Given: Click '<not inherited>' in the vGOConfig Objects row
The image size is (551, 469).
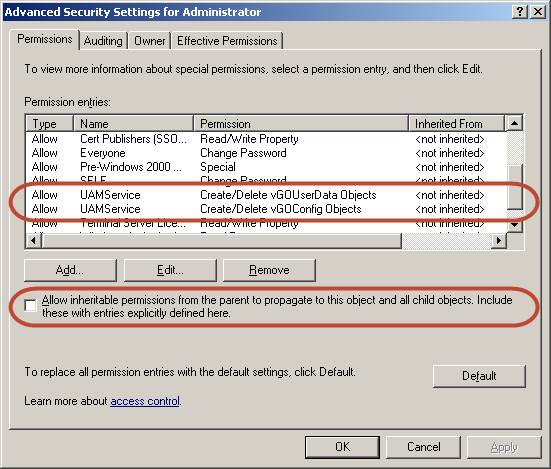Looking at the screenshot, I should (x=450, y=209).
